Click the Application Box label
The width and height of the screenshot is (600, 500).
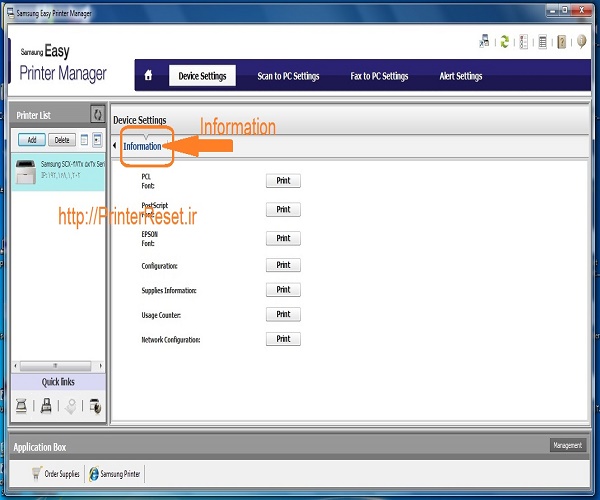pos(40,447)
